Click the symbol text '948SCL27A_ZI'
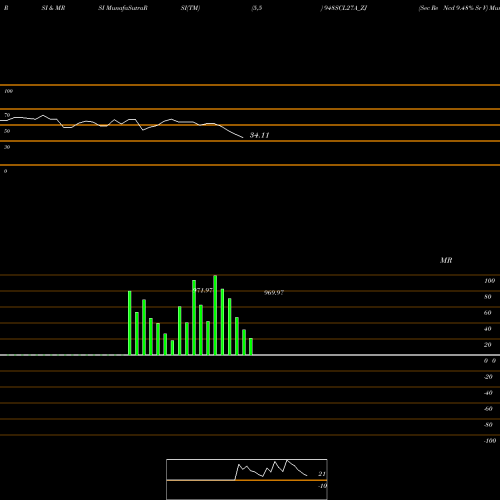Viewport: 500px width, 500px height. pyautogui.click(x=344, y=8)
